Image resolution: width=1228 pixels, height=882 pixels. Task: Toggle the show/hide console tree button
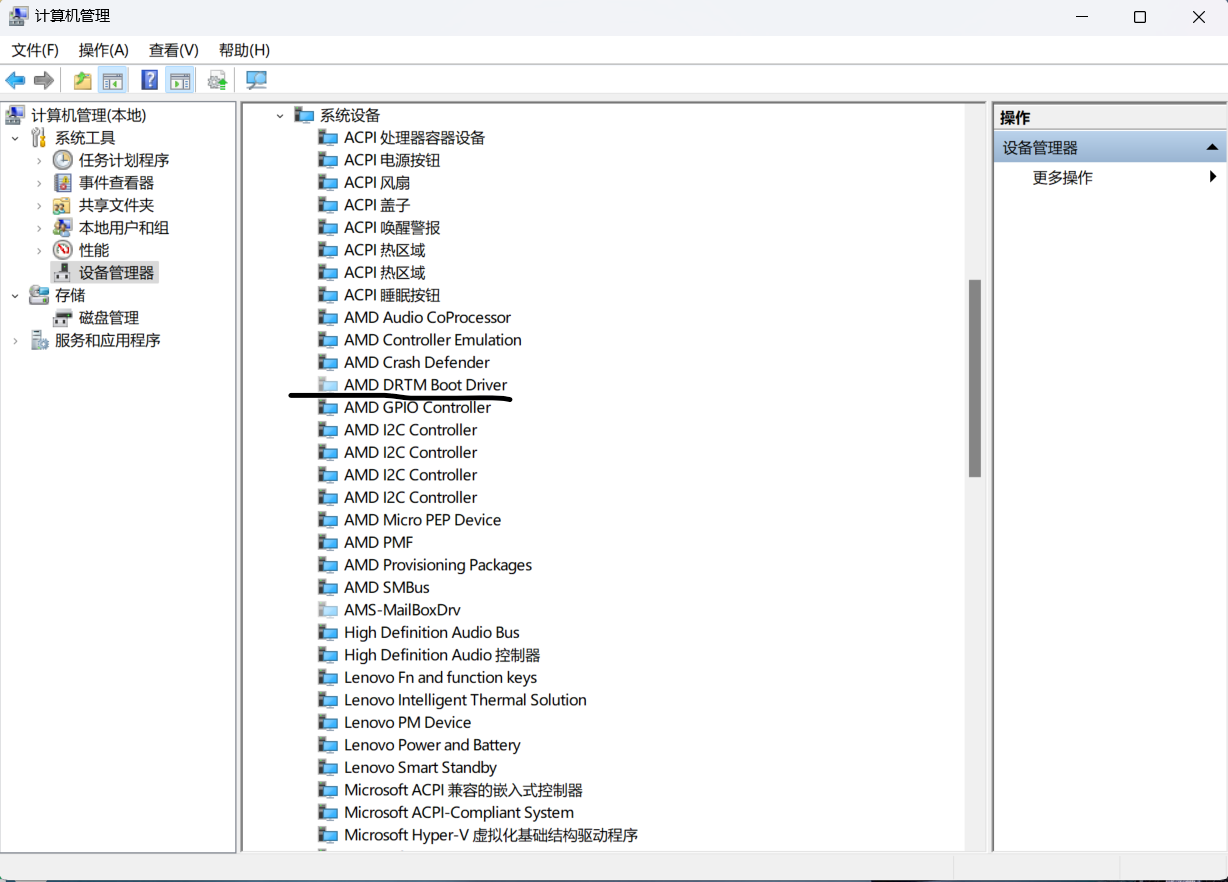113,81
